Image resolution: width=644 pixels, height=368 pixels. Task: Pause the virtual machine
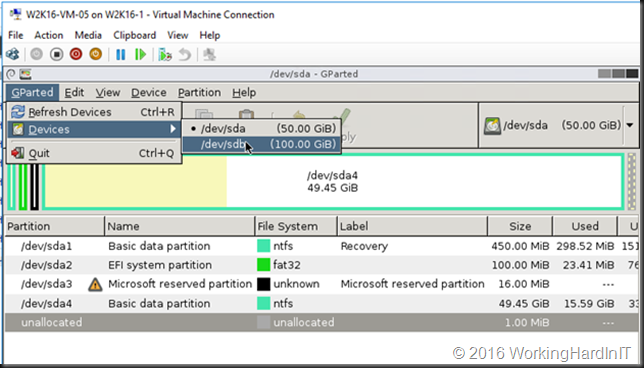(x=120, y=54)
